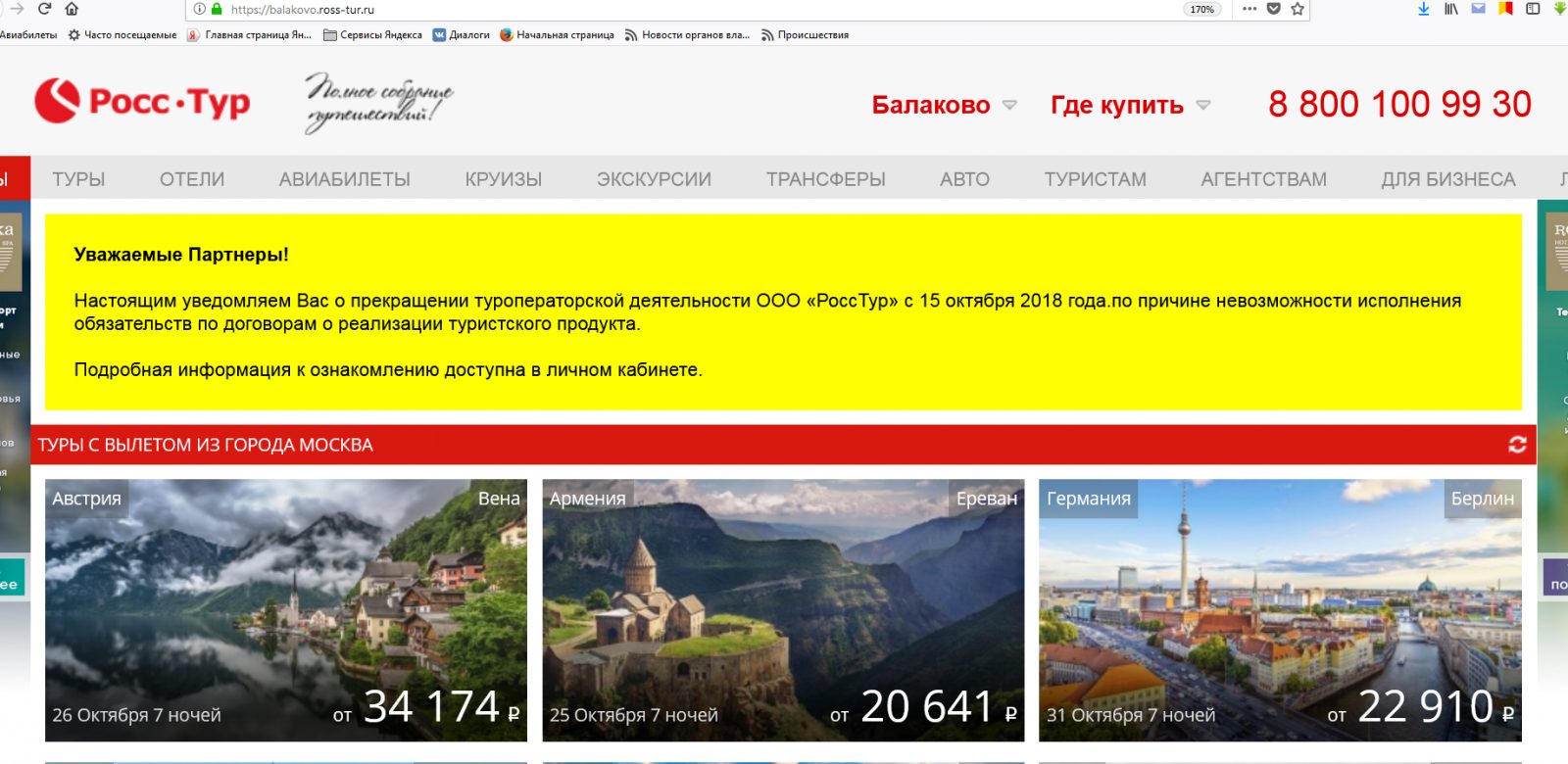Go to the browser home page icon
The image size is (1568, 764).
pyautogui.click(x=72, y=9)
